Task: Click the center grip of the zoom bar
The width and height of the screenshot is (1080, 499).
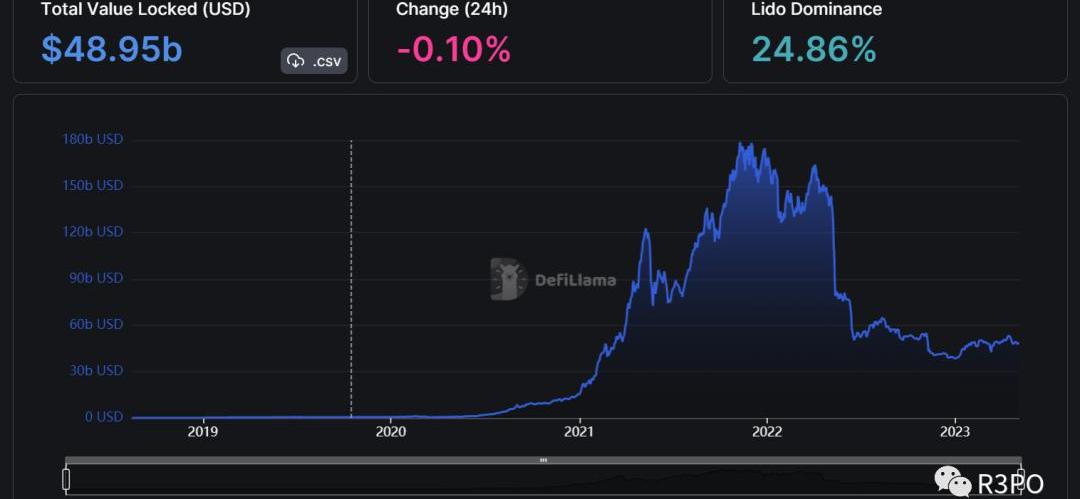Action: [x=543, y=460]
